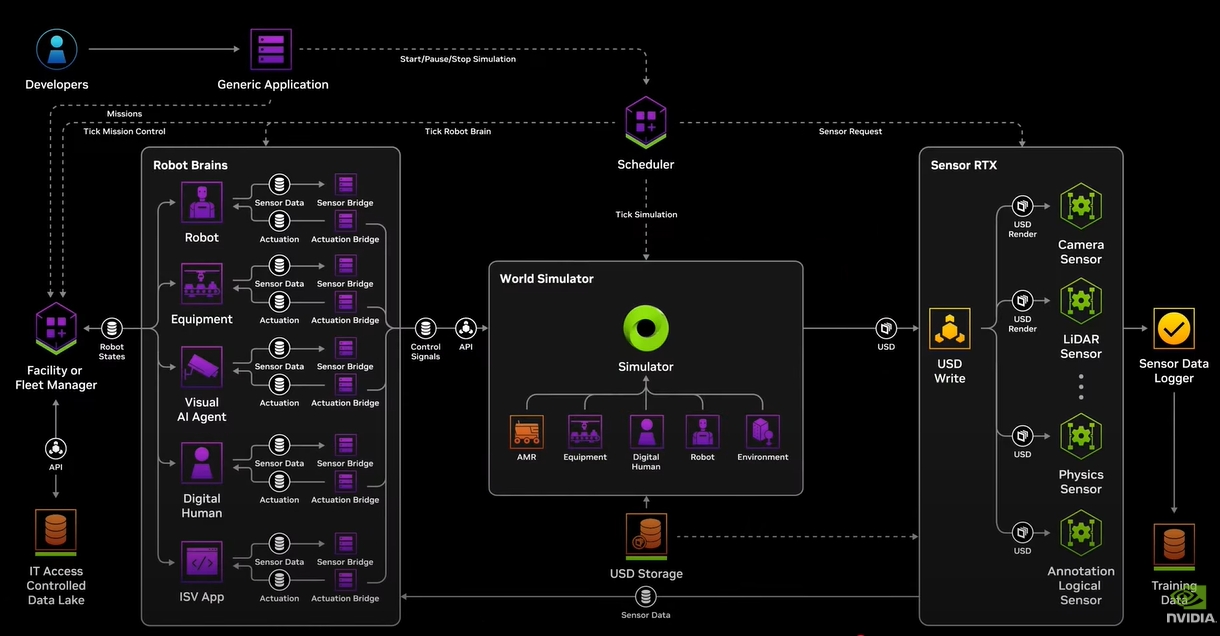Click the Control Signals database icon
The height and width of the screenshot is (636, 1220).
click(x=426, y=328)
